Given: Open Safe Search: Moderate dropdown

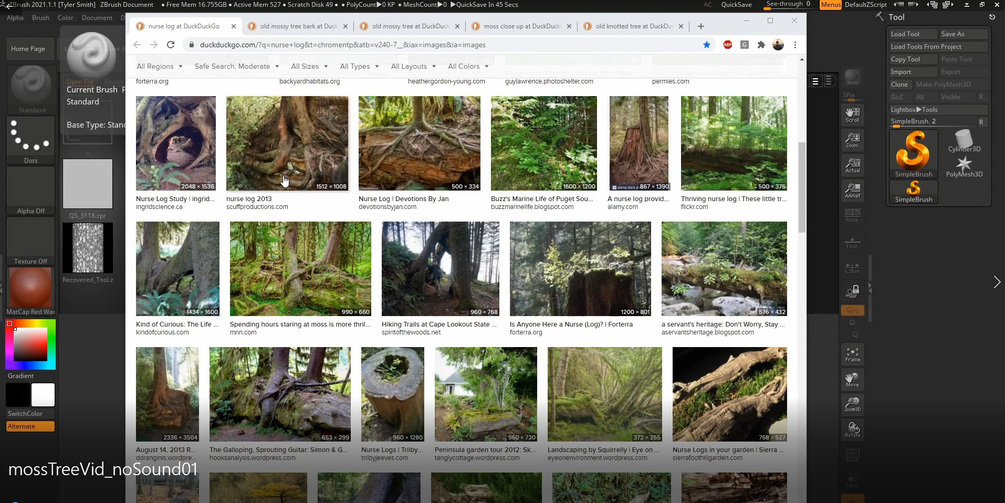Looking at the screenshot, I should coord(237,66).
